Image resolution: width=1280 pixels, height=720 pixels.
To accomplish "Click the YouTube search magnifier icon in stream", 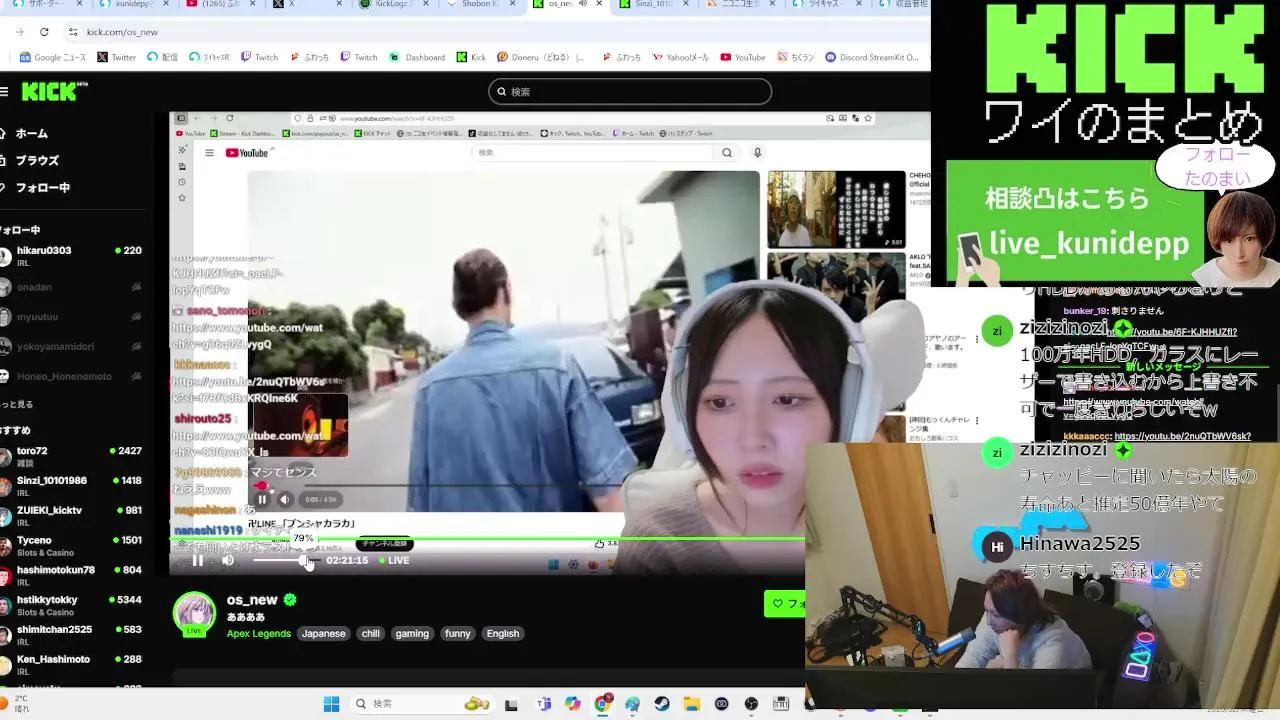I will pos(727,153).
